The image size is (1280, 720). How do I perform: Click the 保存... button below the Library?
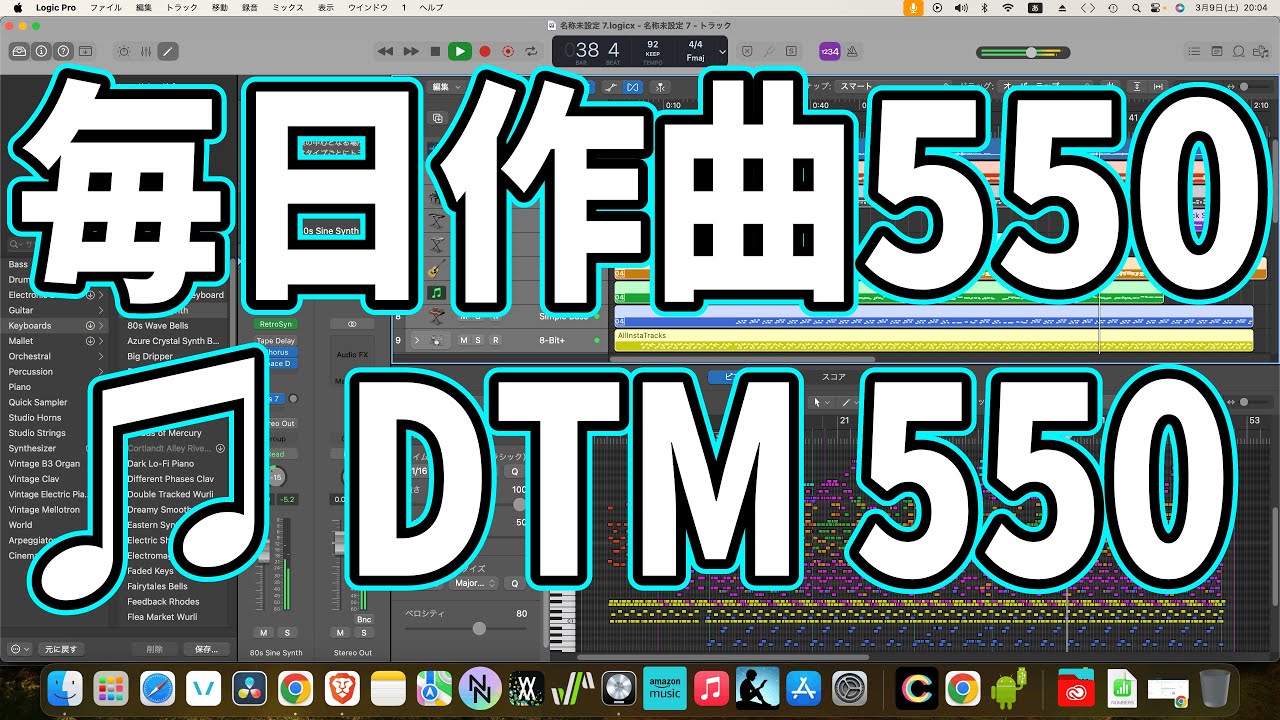205,648
